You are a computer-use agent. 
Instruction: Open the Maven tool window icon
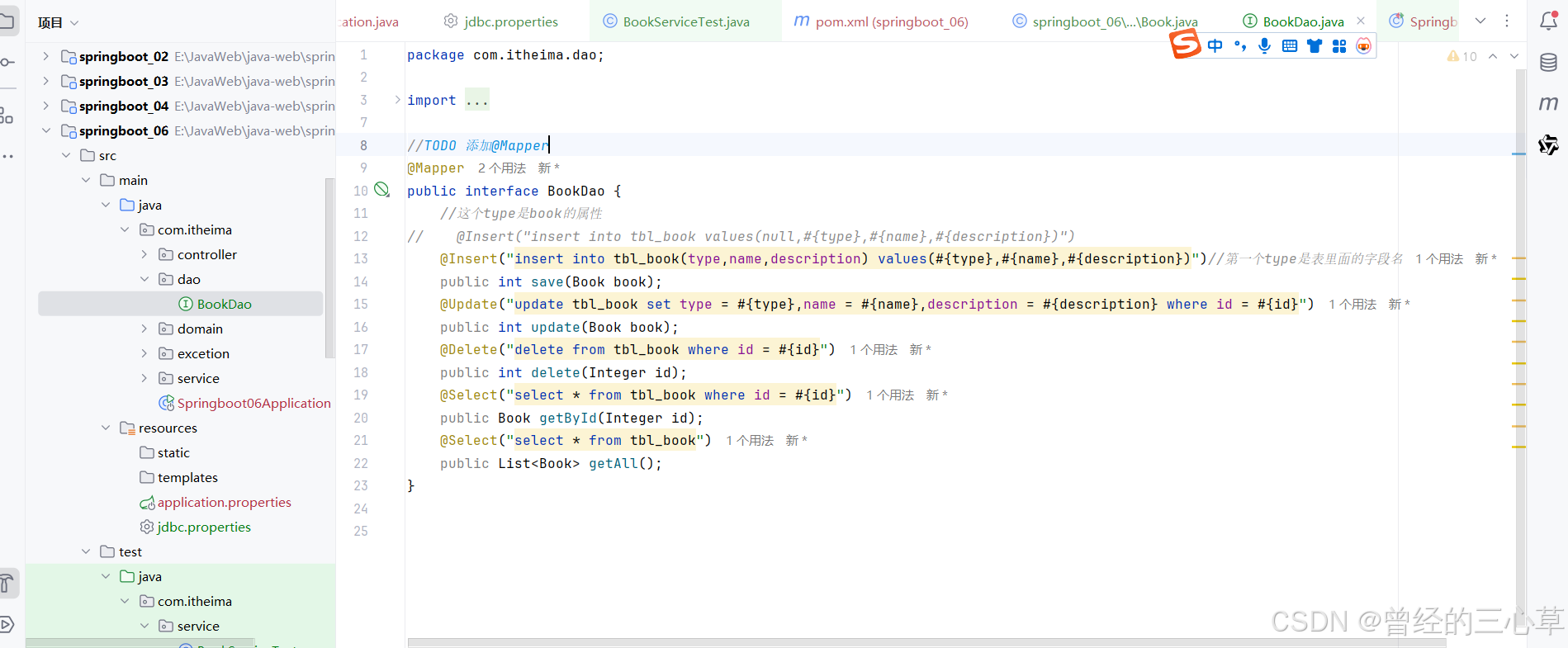tap(1549, 103)
